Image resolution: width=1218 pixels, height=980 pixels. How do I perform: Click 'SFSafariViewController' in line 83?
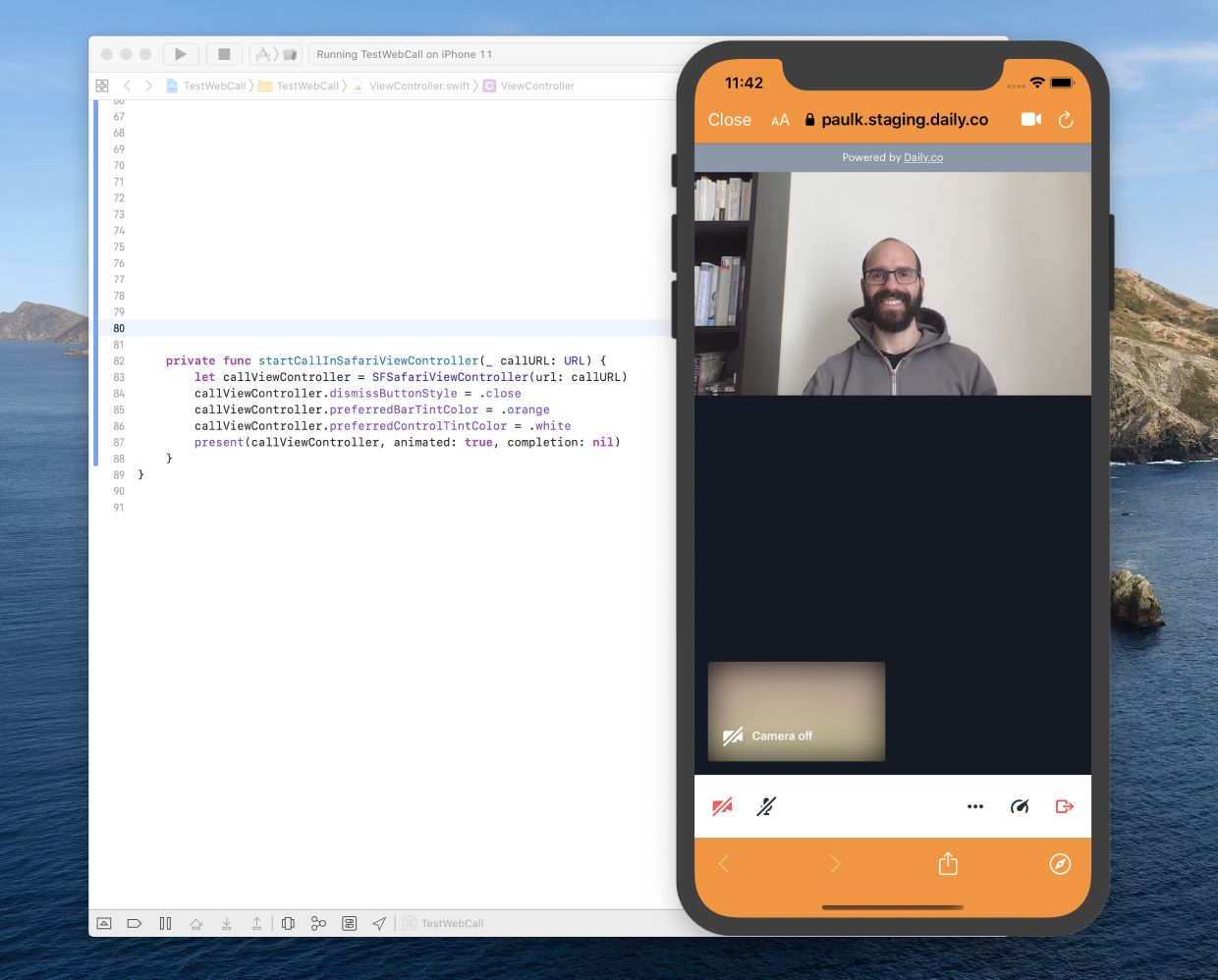point(450,377)
